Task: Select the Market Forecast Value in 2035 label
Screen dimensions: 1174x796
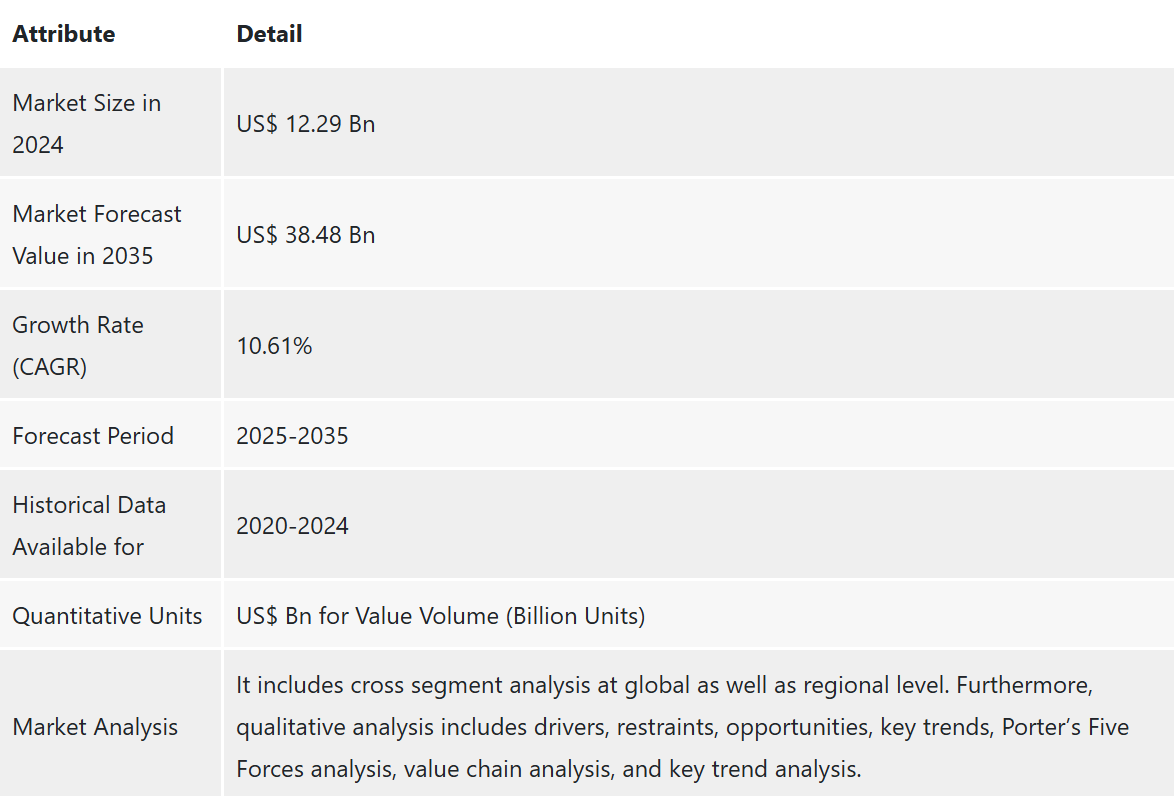Action: (x=97, y=234)
